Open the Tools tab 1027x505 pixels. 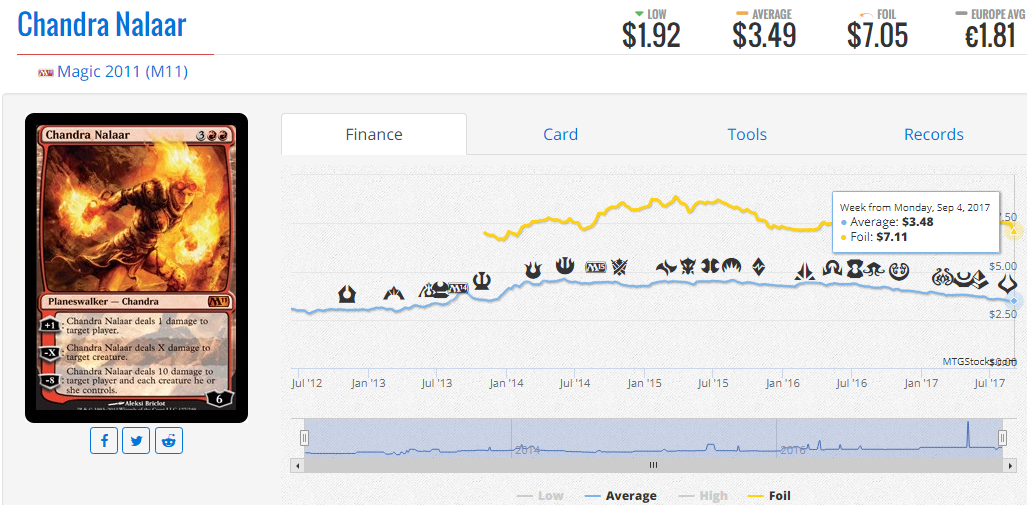[x=747, y=134]
